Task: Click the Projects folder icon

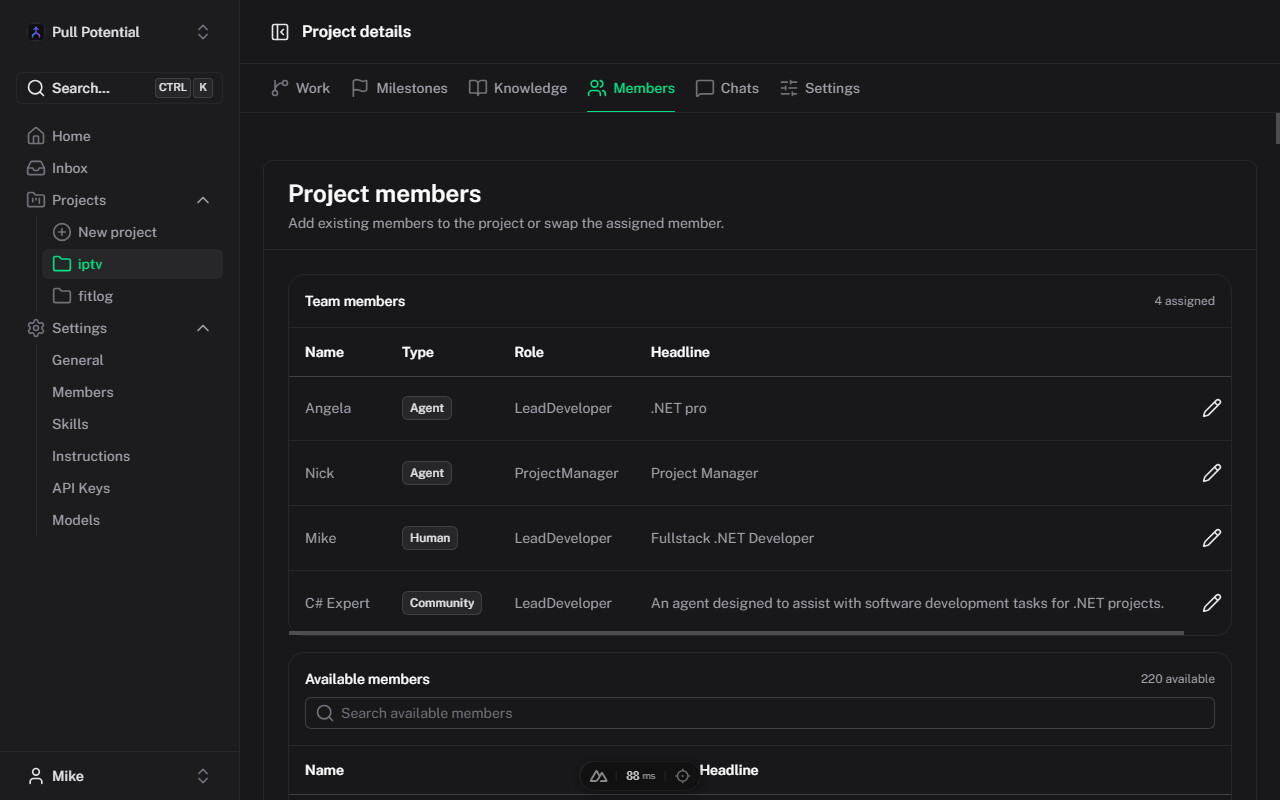Action: [36, 200]
